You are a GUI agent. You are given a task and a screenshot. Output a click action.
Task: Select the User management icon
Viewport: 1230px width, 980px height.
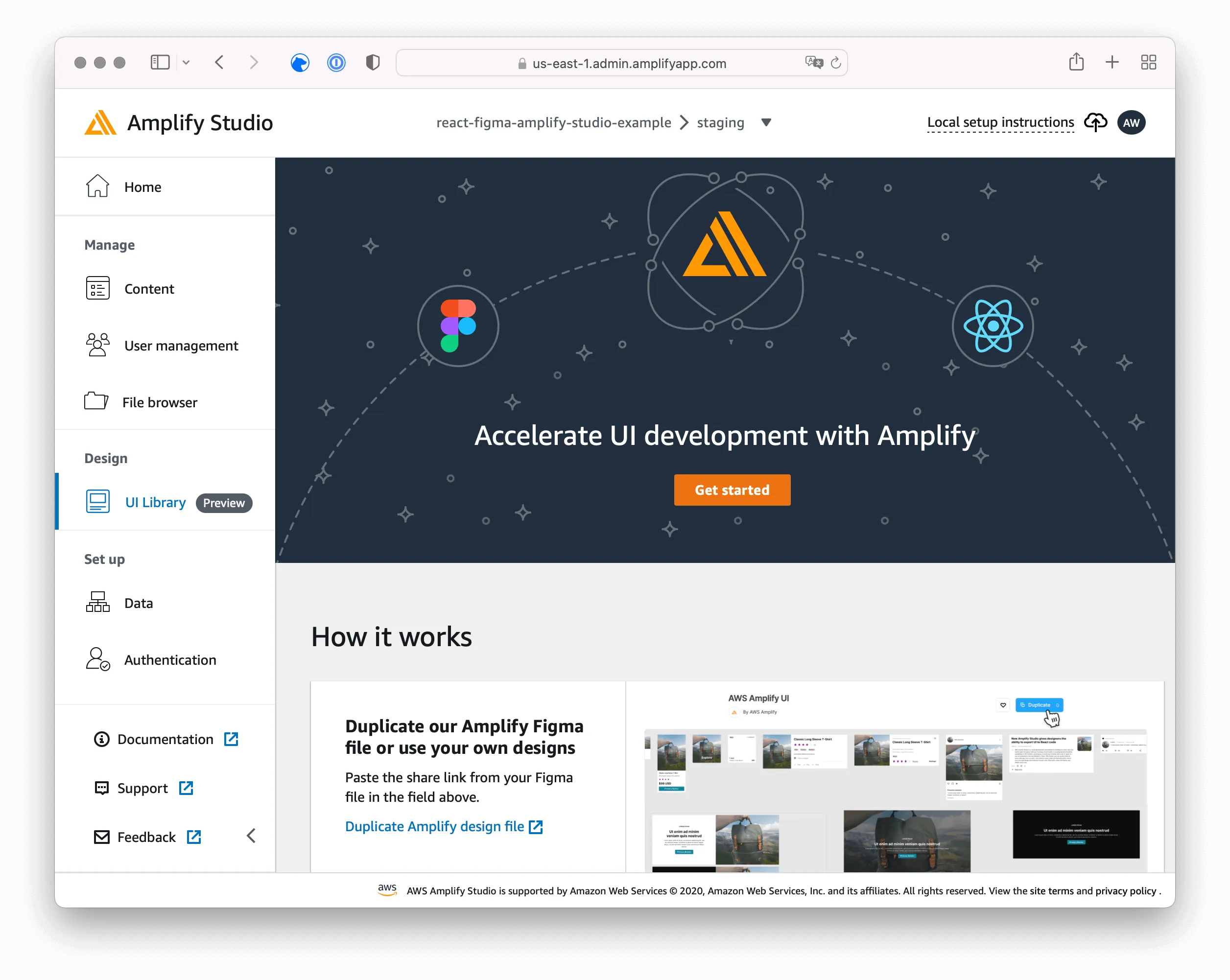click(97, 345)
